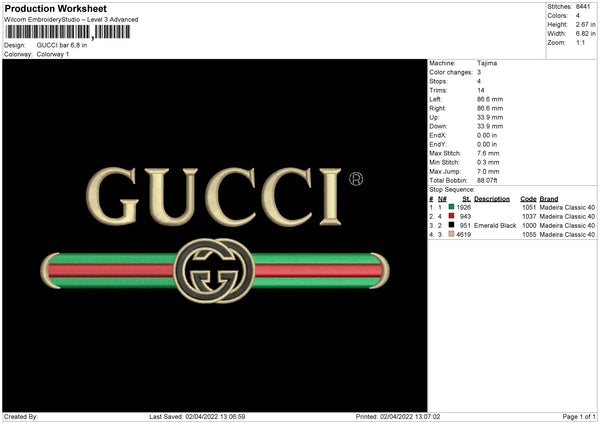Click the design name 'GUCCI bar 6,8 in'
Image resolution: width=600 pixels, height=424 pixels.
click(62, 45)
